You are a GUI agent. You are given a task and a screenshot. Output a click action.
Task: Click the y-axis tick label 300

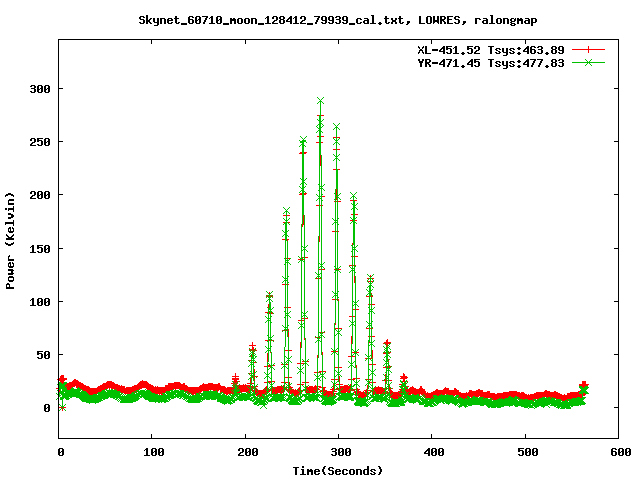tap(40, 89)
